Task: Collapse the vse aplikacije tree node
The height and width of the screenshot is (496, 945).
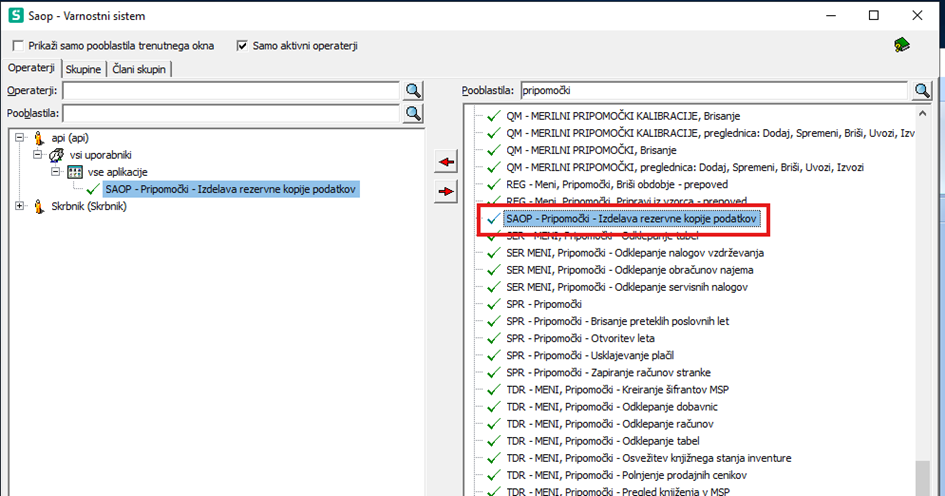Action: [55, 172]
